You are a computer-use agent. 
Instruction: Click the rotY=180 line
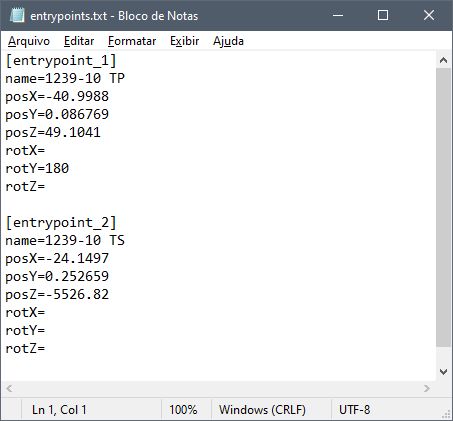click(37, 169)
